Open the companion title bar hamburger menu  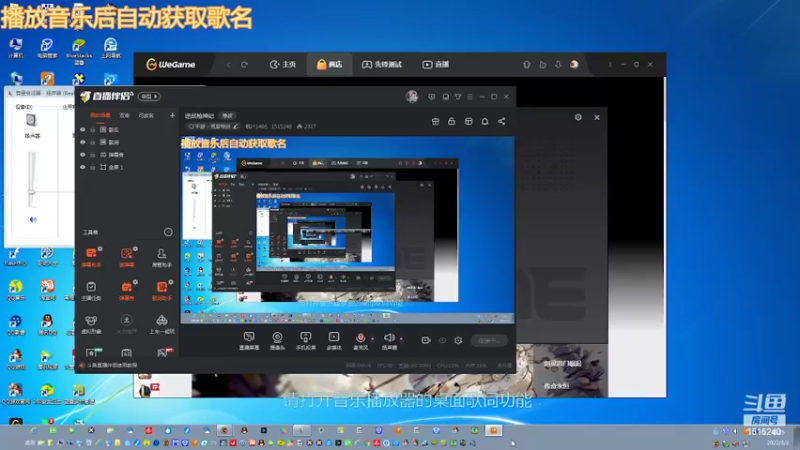(x=470, y=96)
